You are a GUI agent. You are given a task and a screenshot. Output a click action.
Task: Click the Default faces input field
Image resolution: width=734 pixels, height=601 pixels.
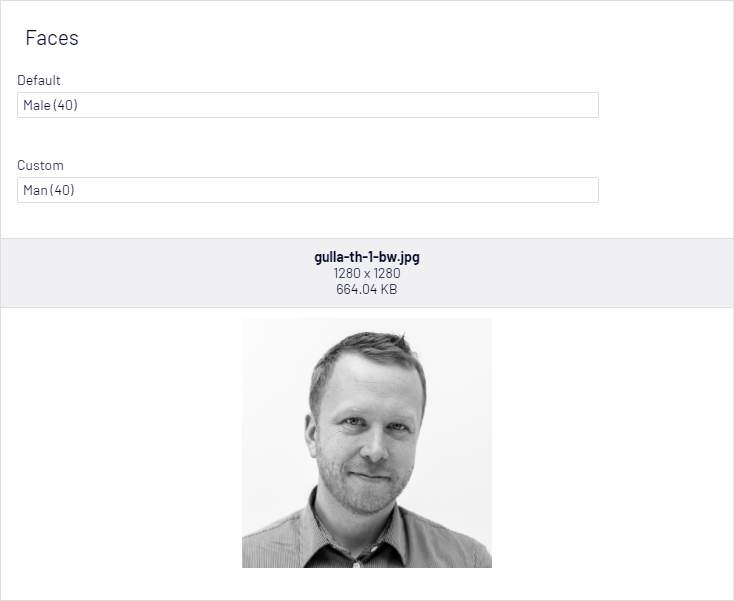click(308, 105)
